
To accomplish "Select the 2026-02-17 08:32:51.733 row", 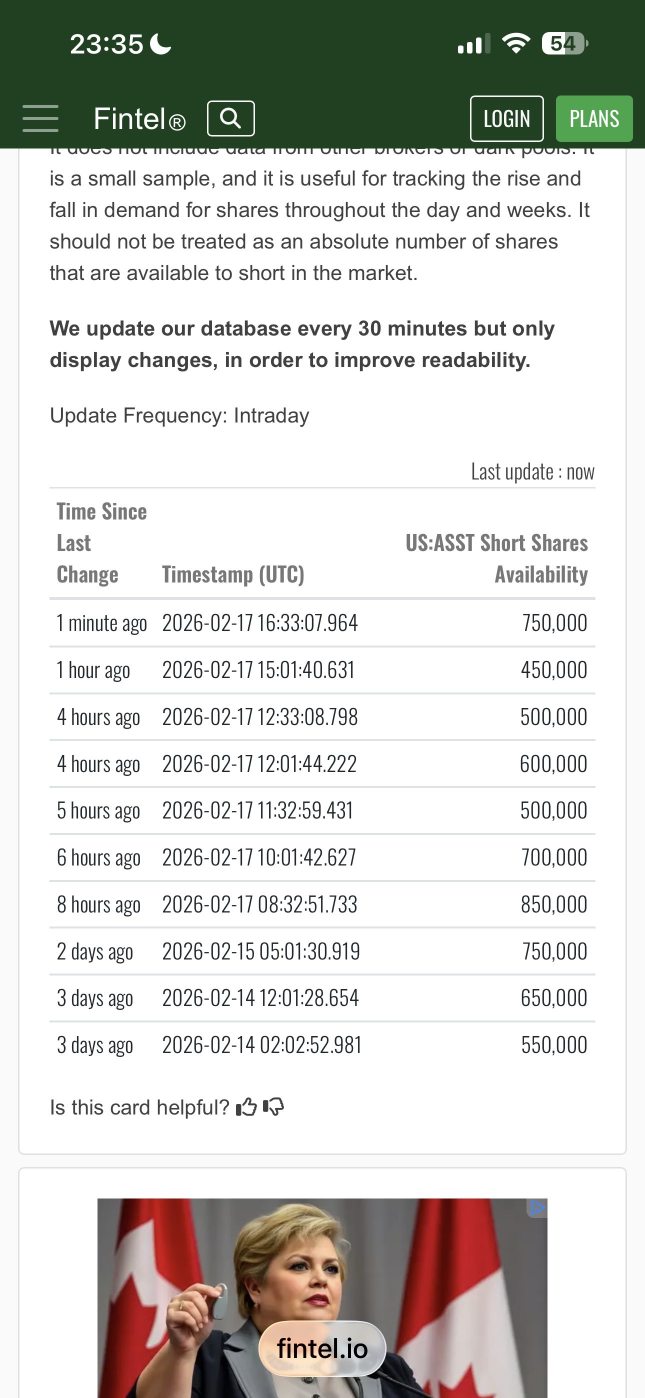I will [x=322, y=905].
